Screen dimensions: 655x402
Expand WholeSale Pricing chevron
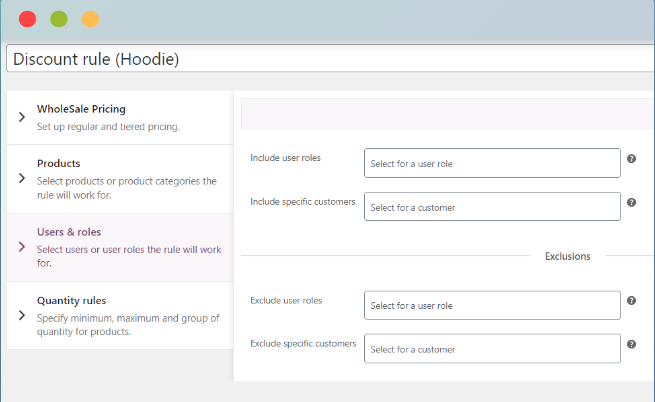[x=22, y=117]
